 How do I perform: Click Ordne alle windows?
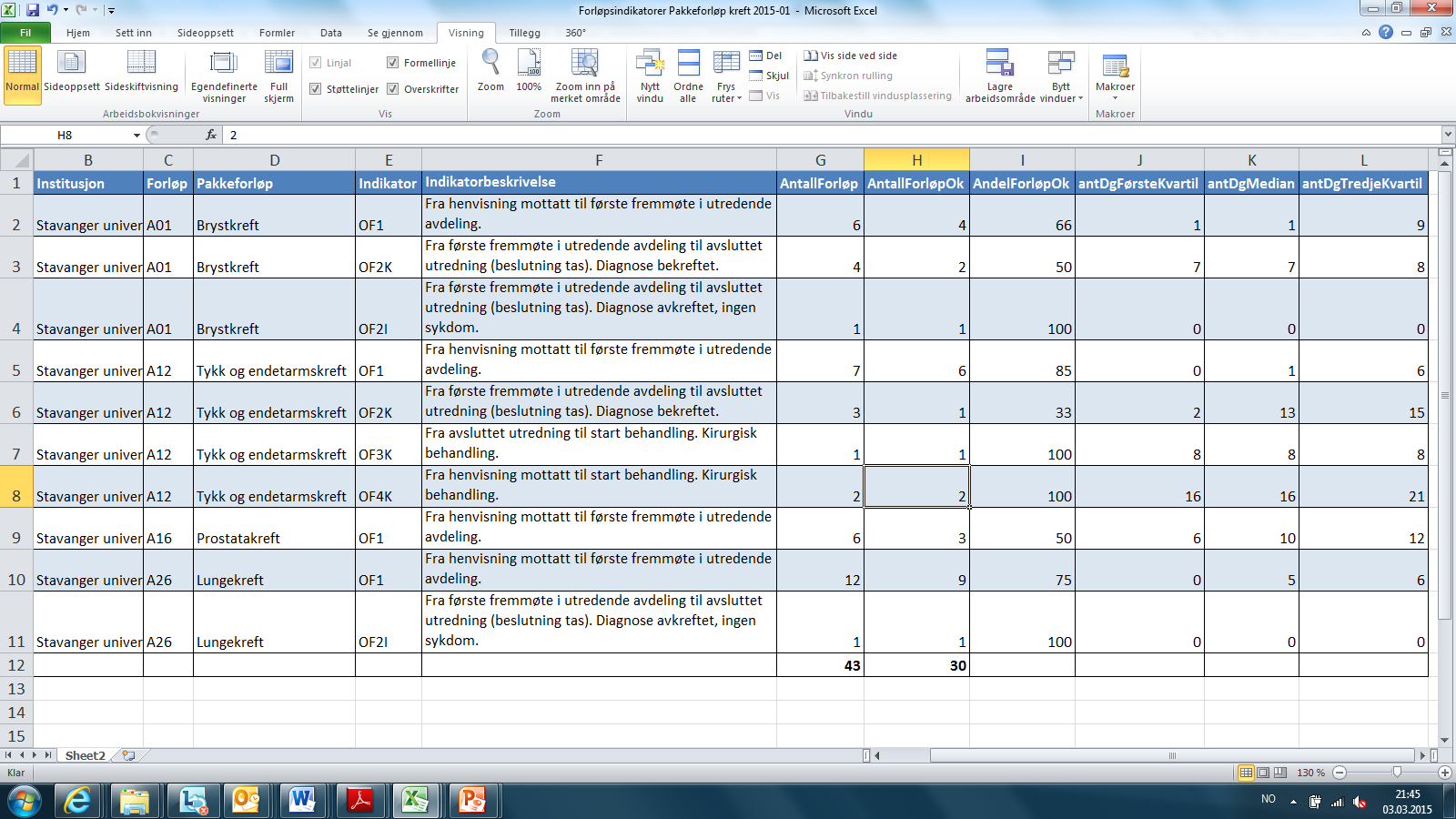coord(688,76)
